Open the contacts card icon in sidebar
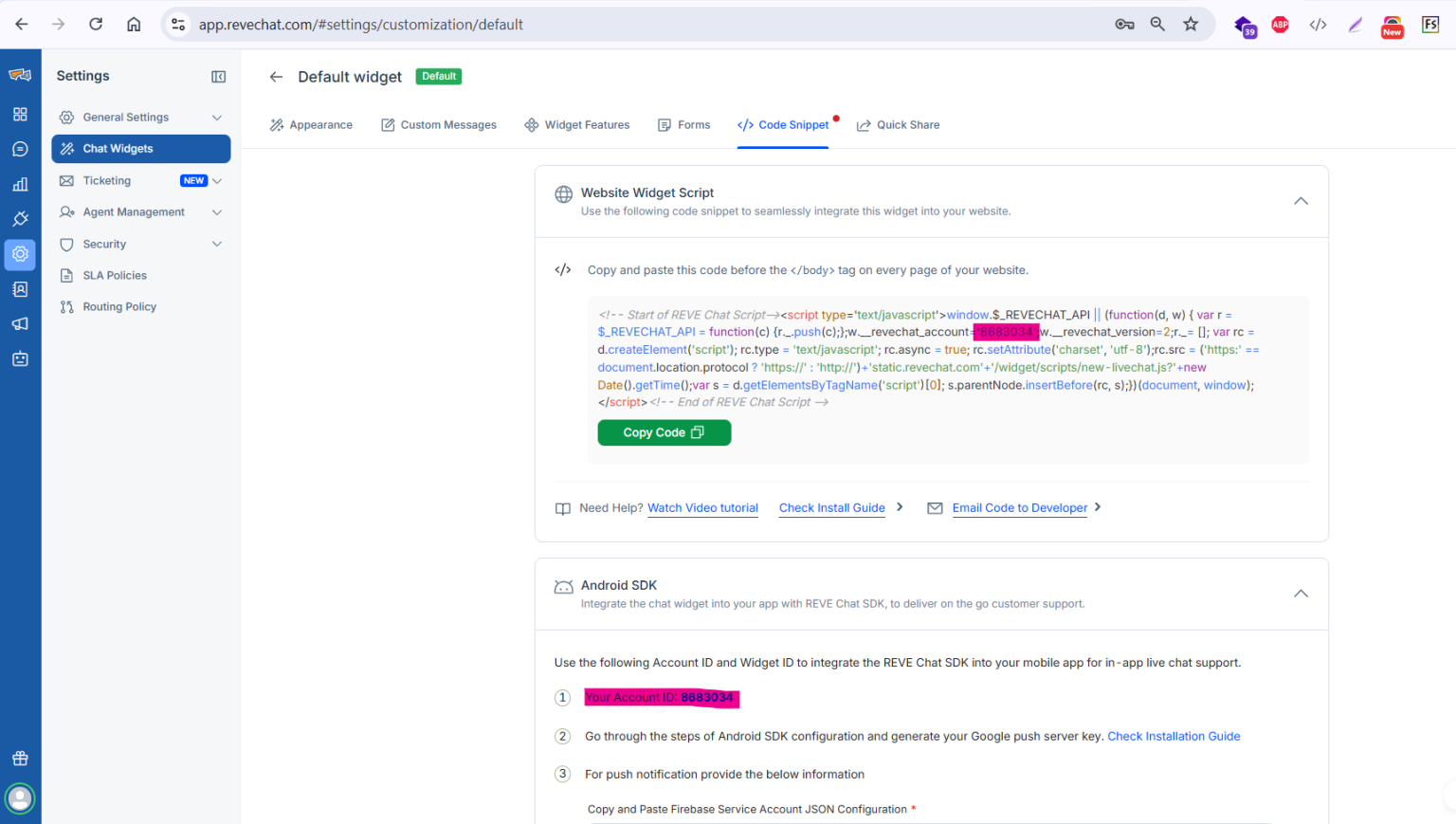The width and height of the screenshot is (1456, 824). [x=20, y=289]
